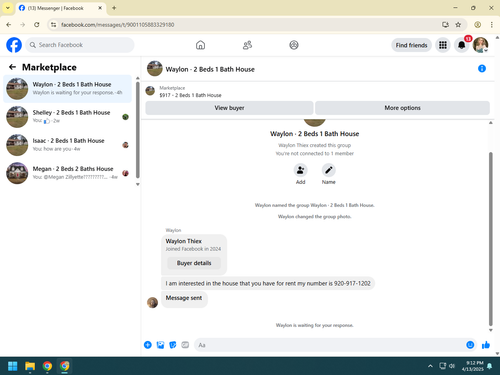This screenshot has height=375, width=500.
Task: Select the Waylon - 2 Beds 1 Bath House chat
Action: point(67,89)
